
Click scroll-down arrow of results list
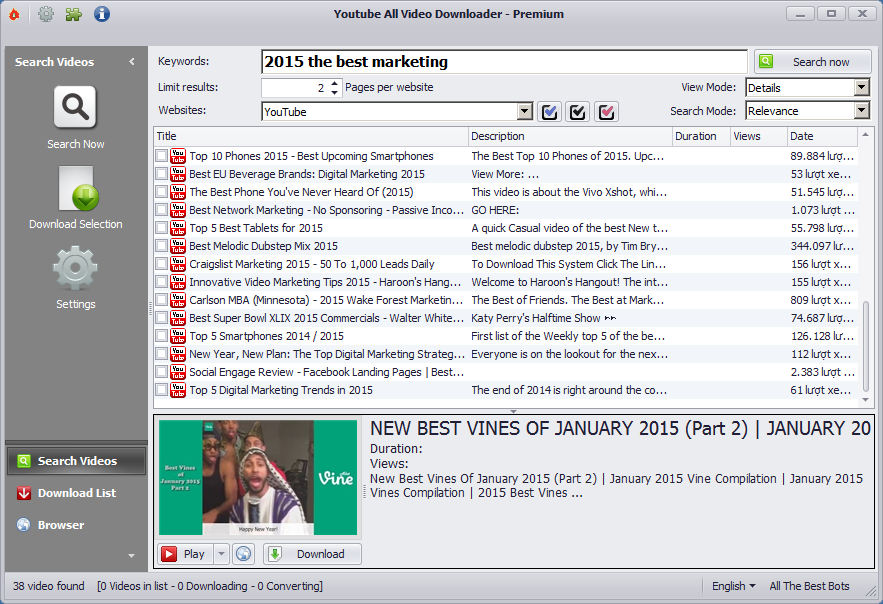click(x=866, y=400)
